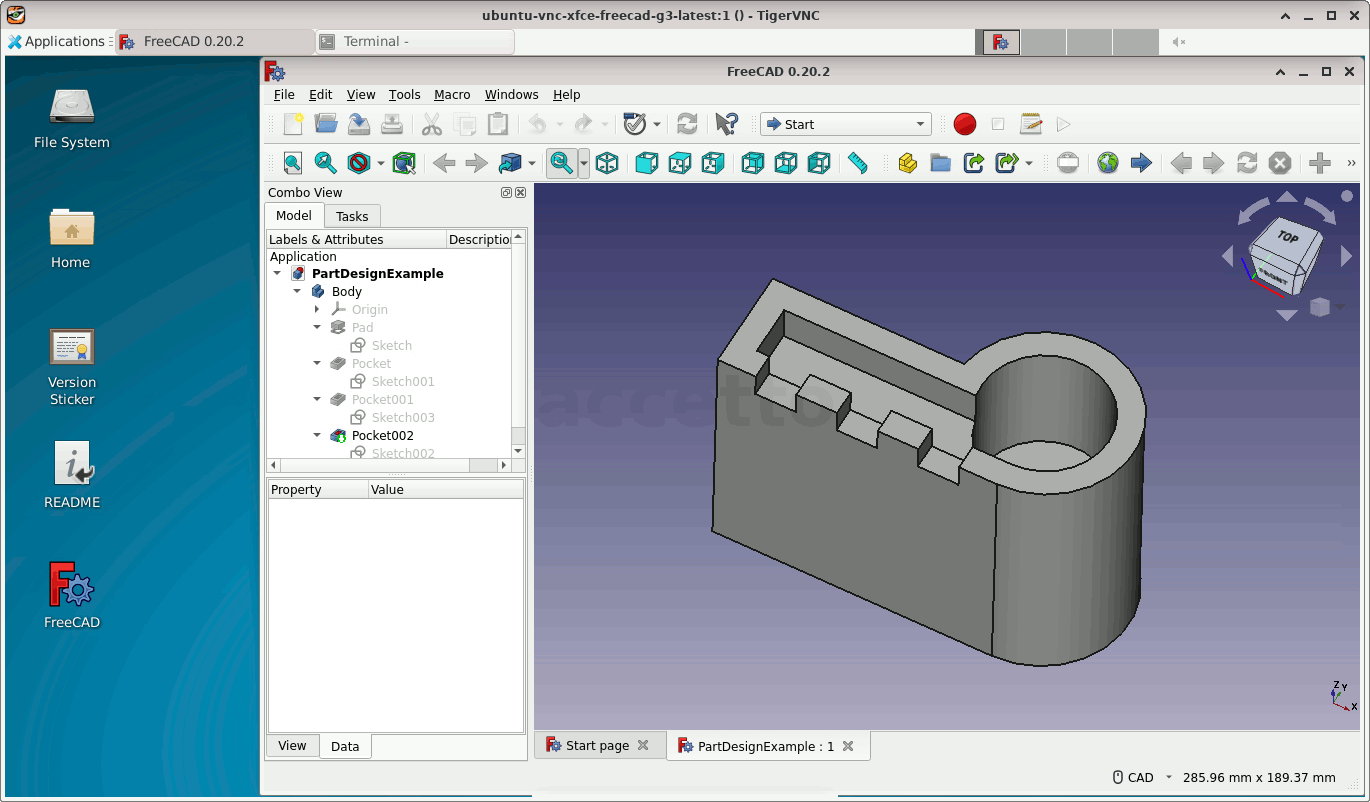Click the blue Next page arrow
Image resolution: width=1370 pixels, height=802 pixels.
pos(1141,163)
